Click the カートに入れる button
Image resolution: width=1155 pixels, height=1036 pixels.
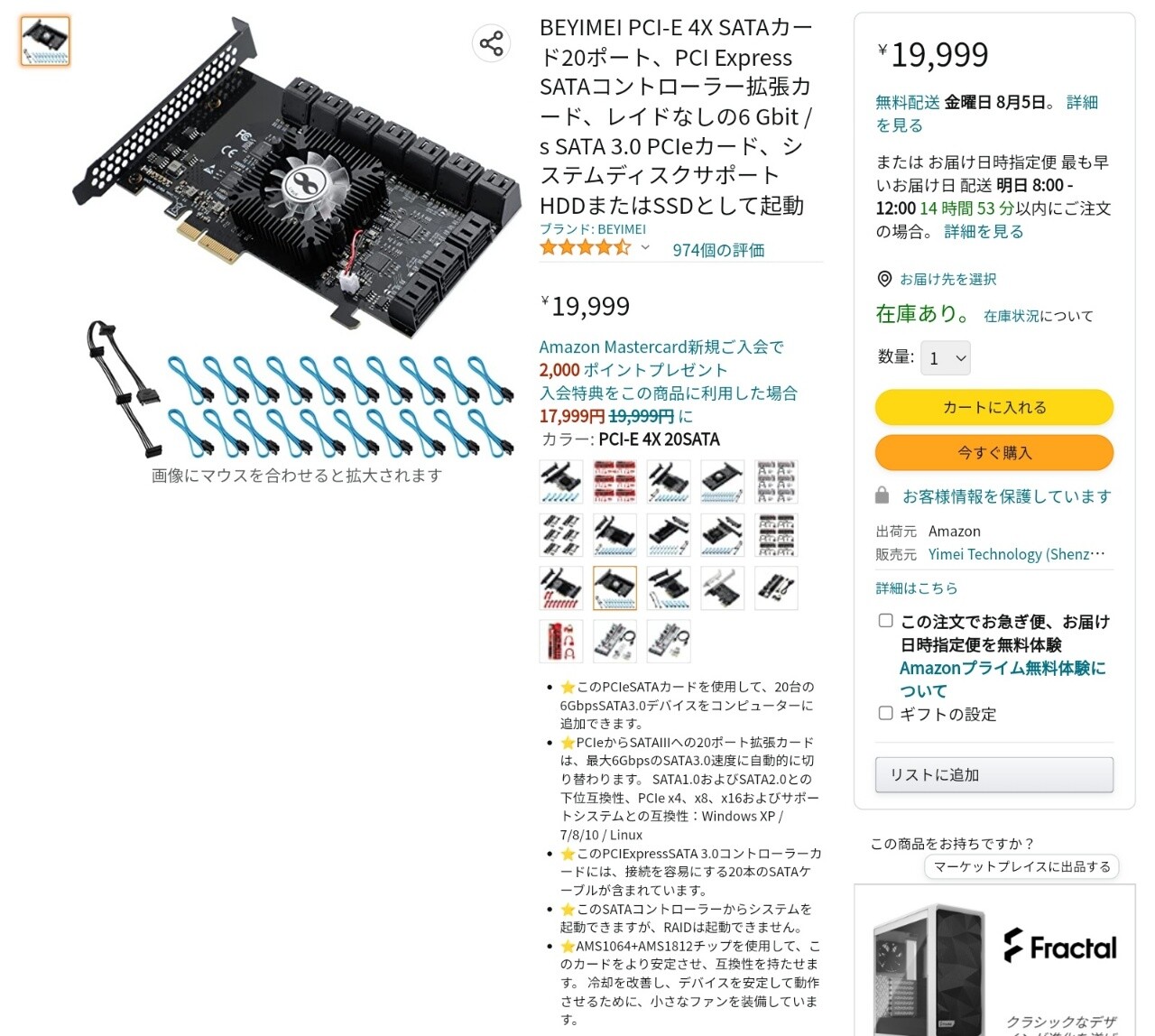pos(994,407)
